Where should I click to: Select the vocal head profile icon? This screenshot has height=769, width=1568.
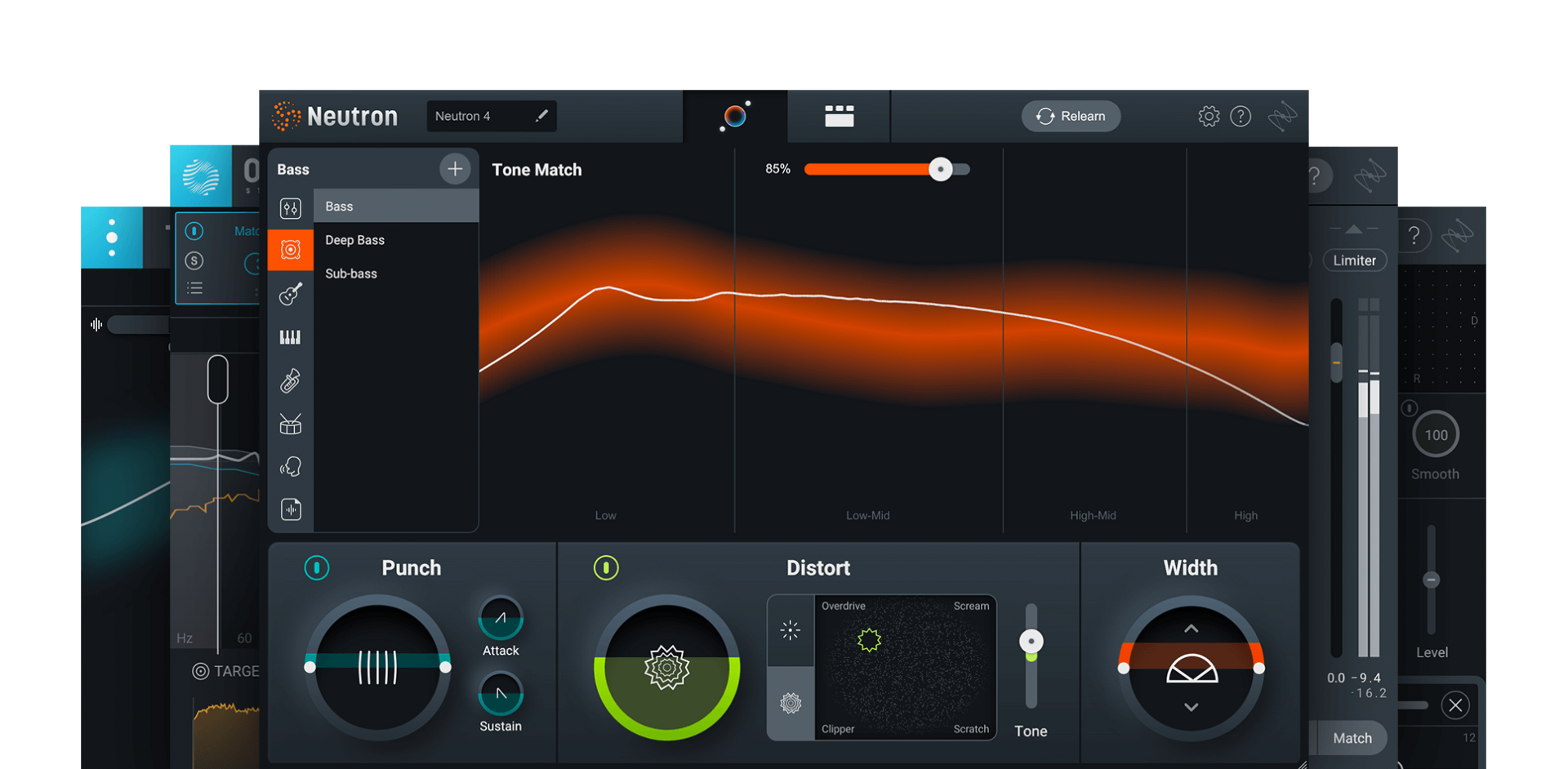tap(291, 467)
